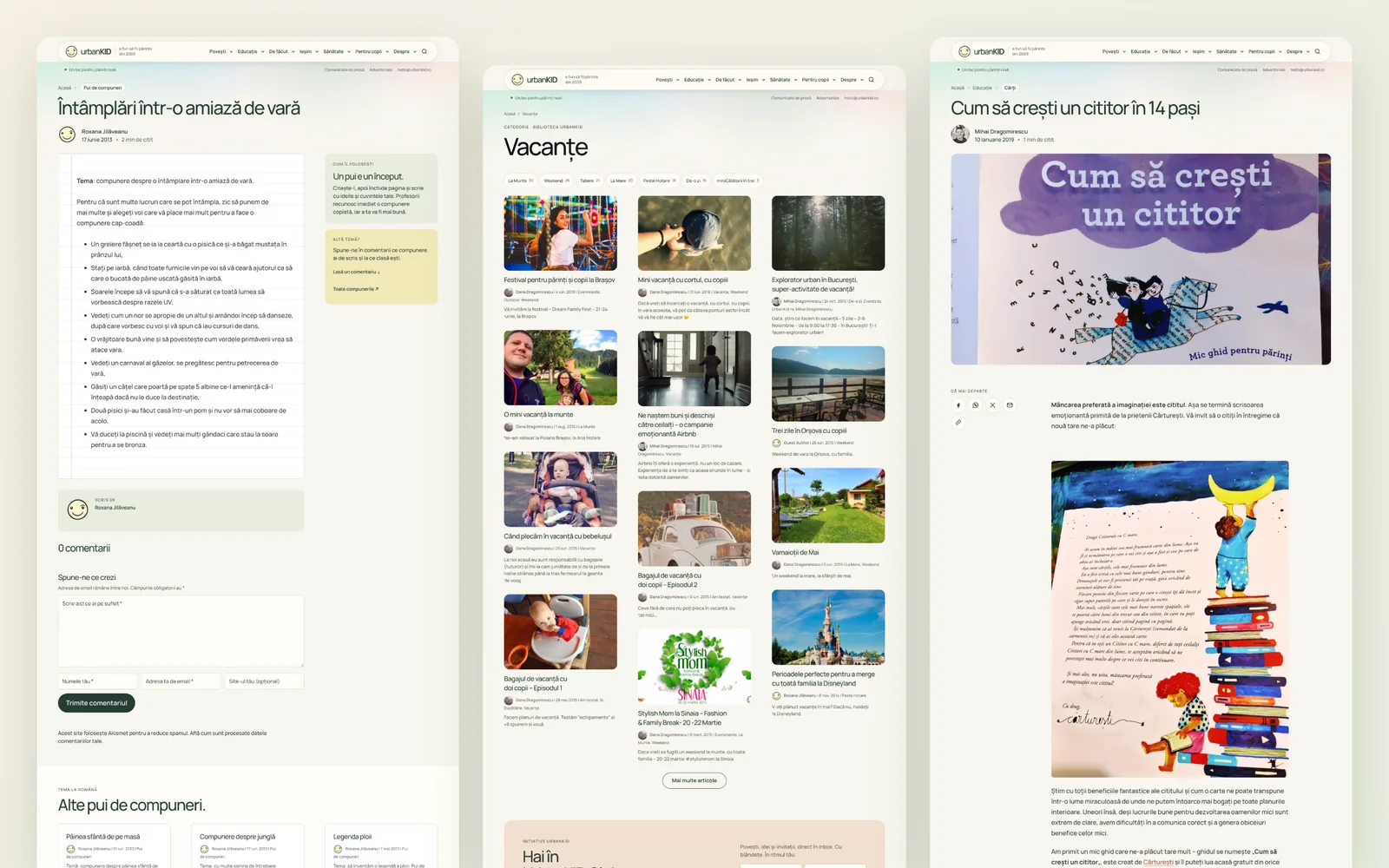Expand the Povești menu on the left page

tap(221, 51)
